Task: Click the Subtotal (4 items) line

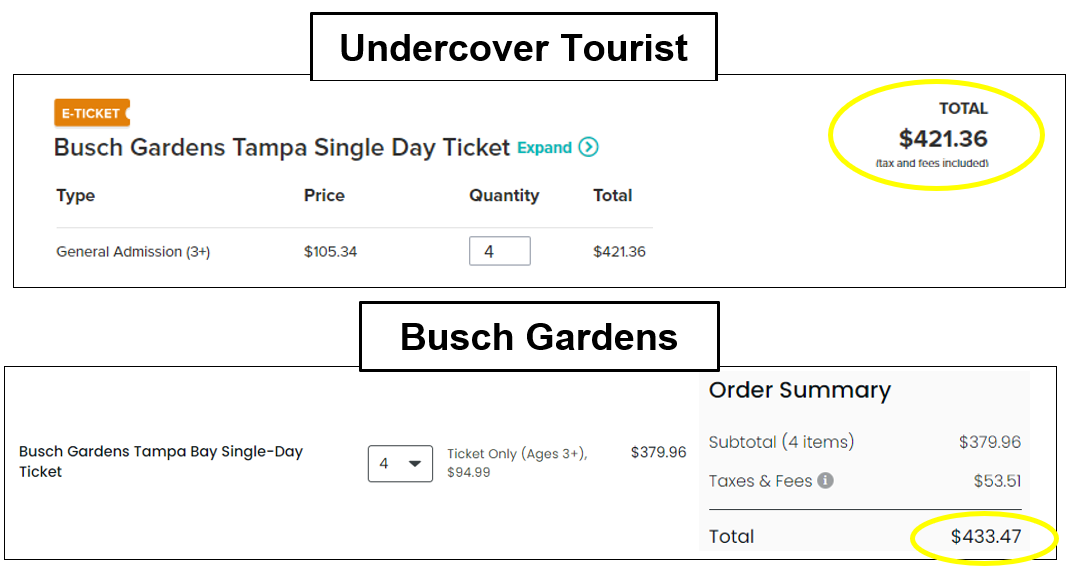Action: point(865,442)
